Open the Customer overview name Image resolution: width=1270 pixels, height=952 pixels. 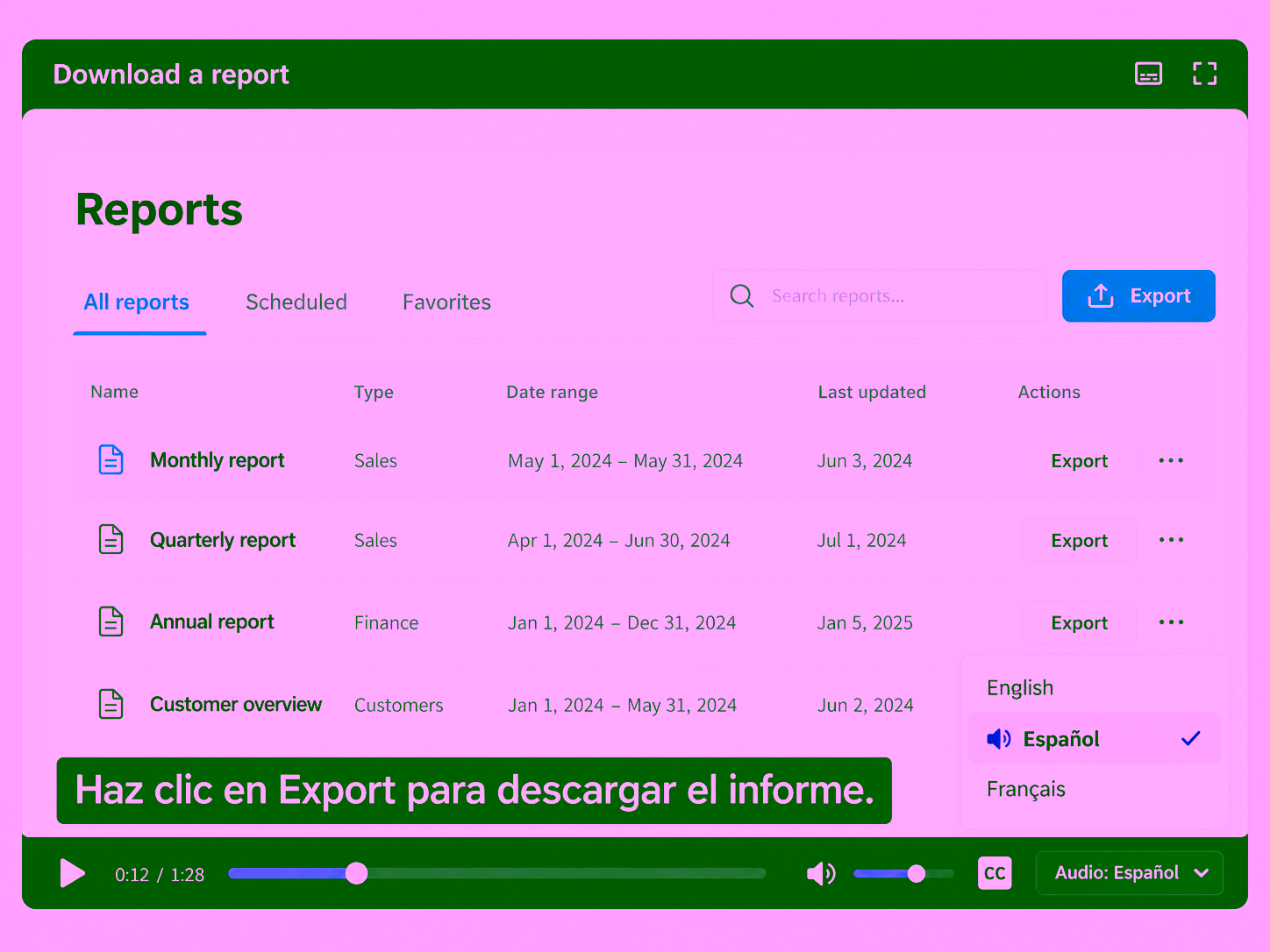236,704
